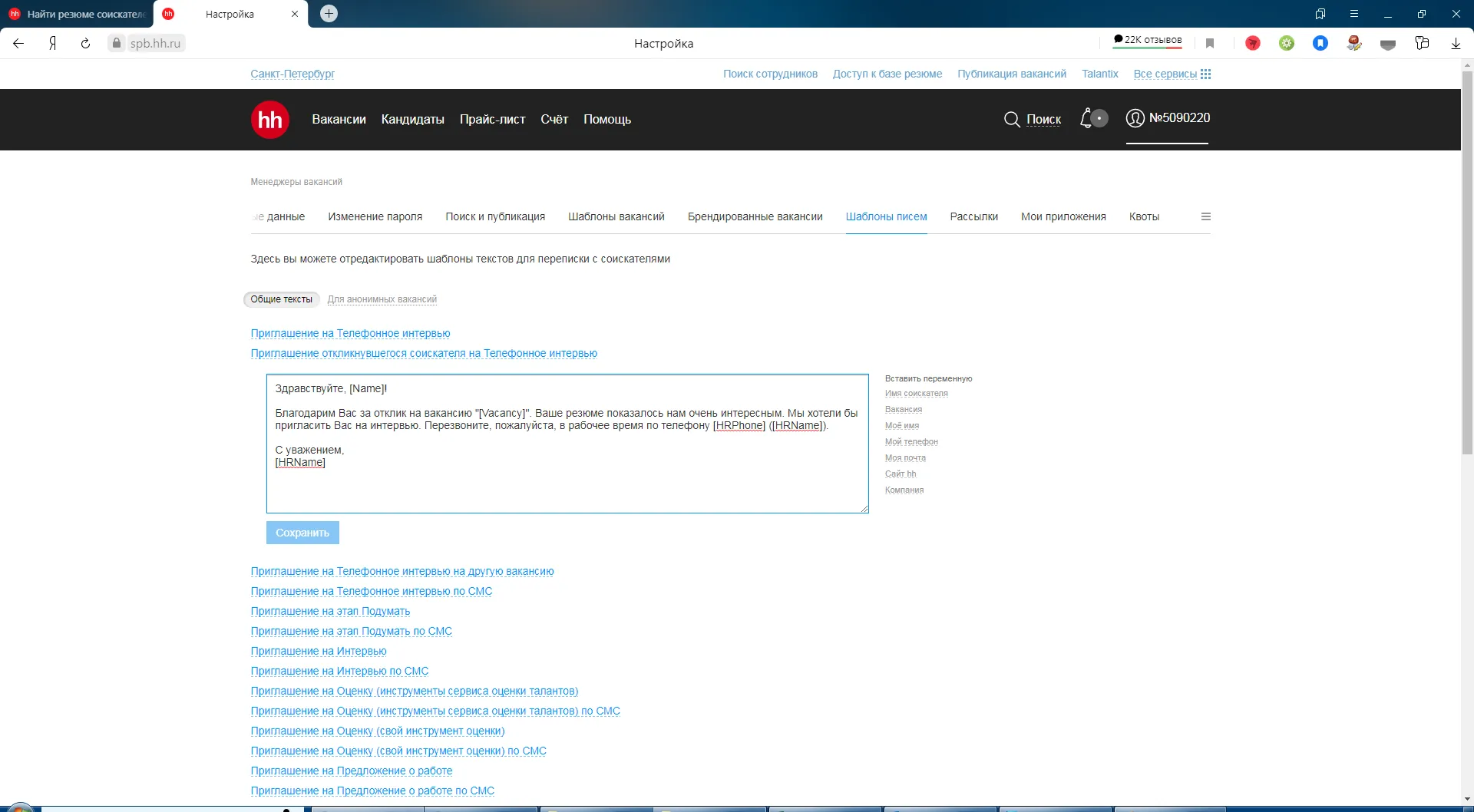Insert the Сайт hh variable
1474x812 pixels.
(x=900, y=474)
